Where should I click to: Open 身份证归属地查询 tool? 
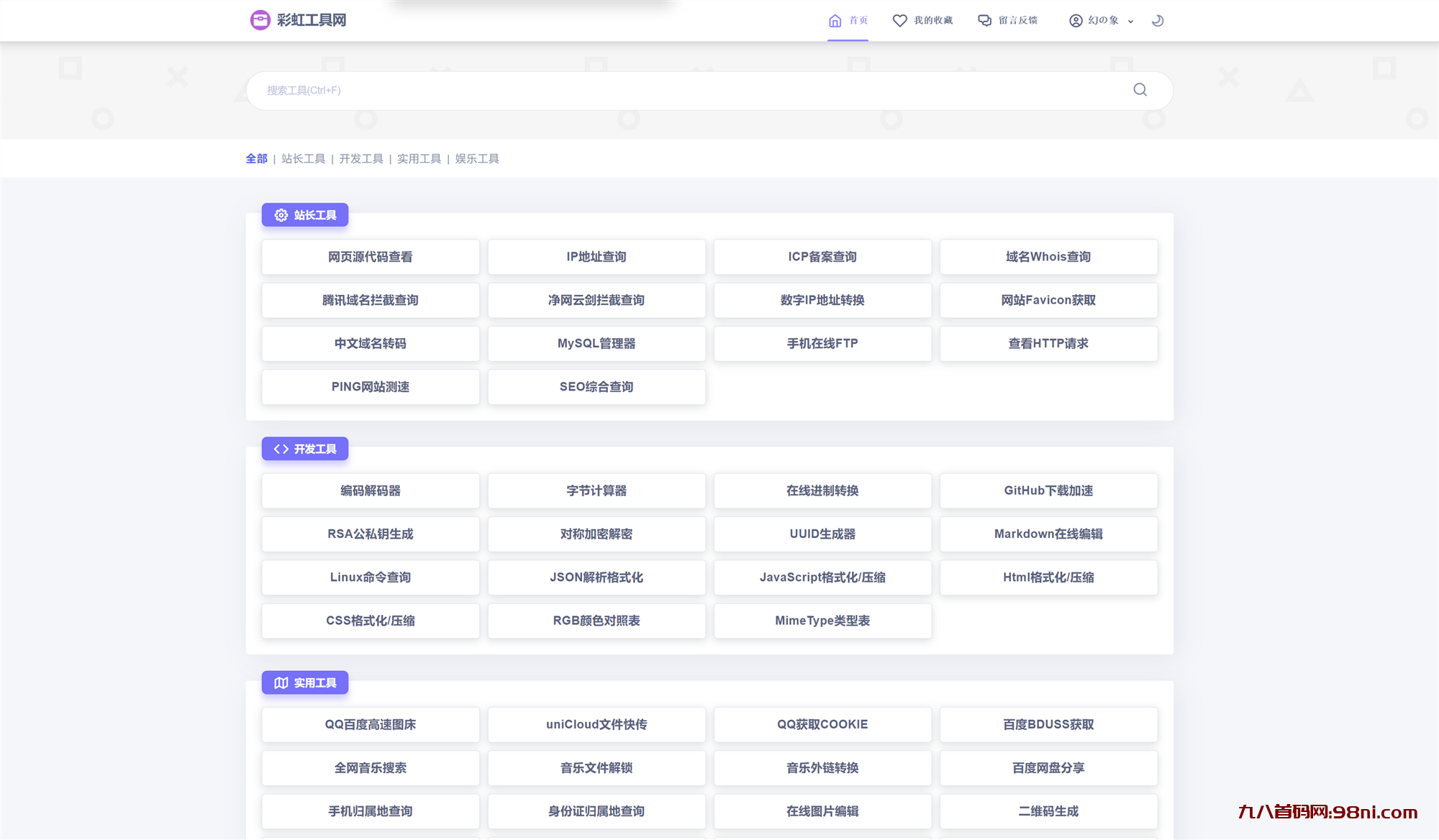click(x=596, y=811)
